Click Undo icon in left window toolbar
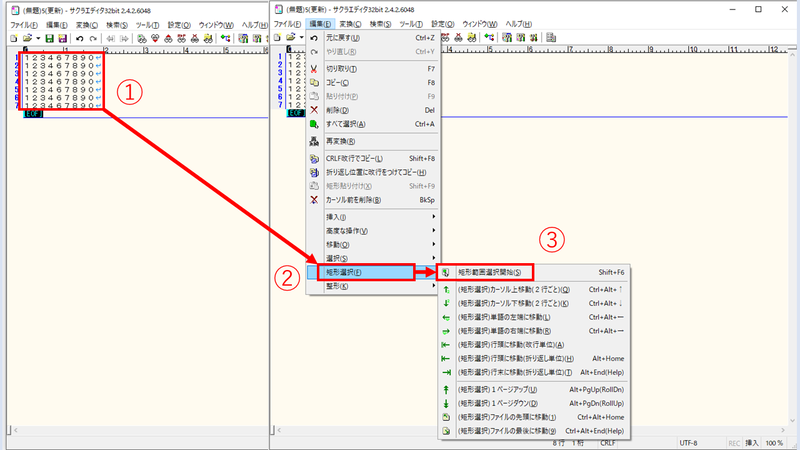Image resolution: width=800 pixels, height=450 pixels. pyautogui.click(x=80, y=38)
